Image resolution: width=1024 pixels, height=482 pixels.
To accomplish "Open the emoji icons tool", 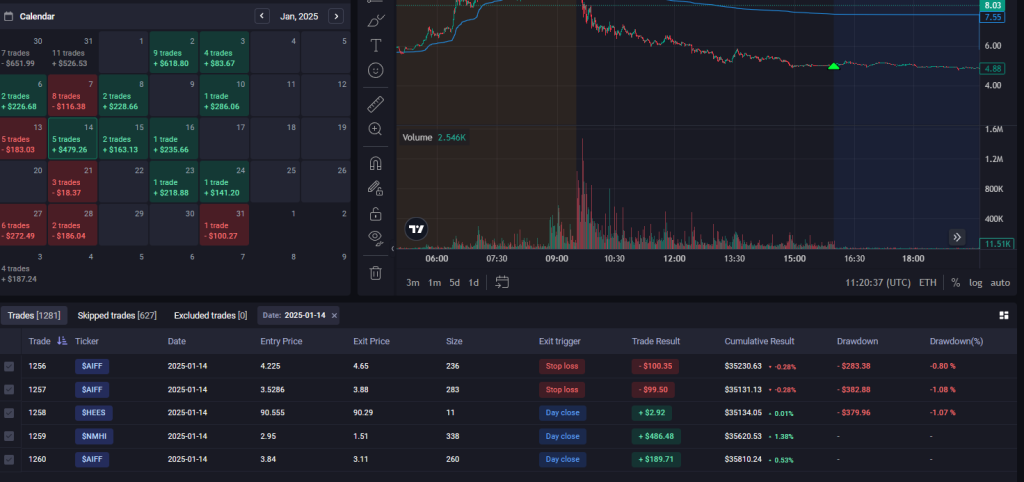I will pos(376,70).
